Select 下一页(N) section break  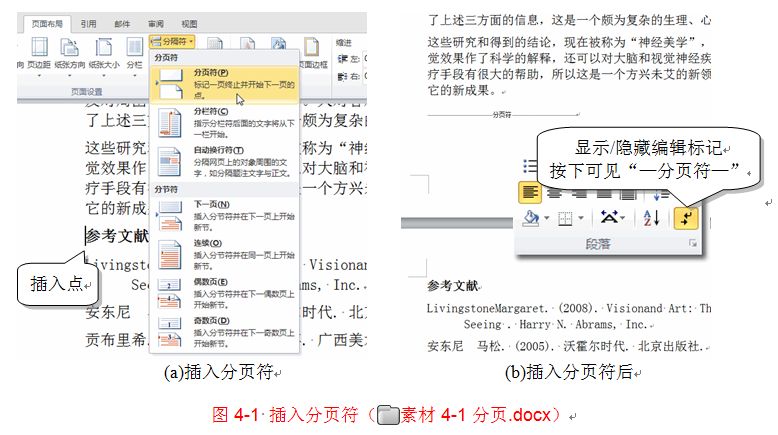click(x=224, y=216)
